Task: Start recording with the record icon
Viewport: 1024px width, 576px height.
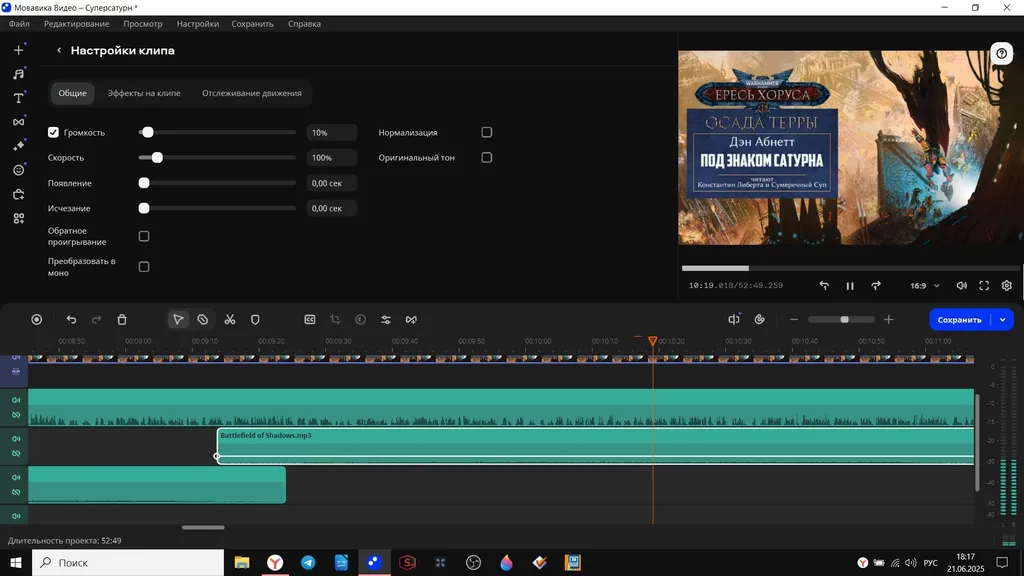Action: click(x=37, y=319)
